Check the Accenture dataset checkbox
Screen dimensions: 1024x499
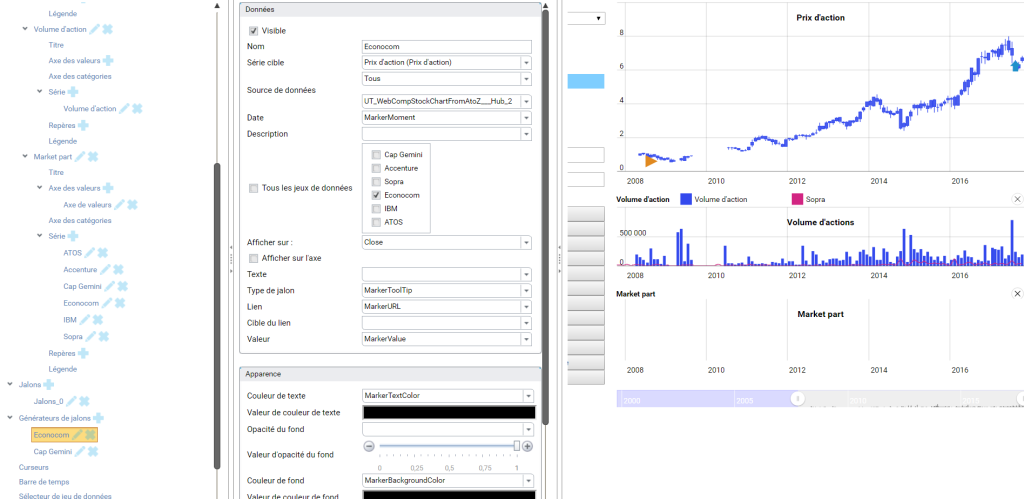click(x=376, y=168)
